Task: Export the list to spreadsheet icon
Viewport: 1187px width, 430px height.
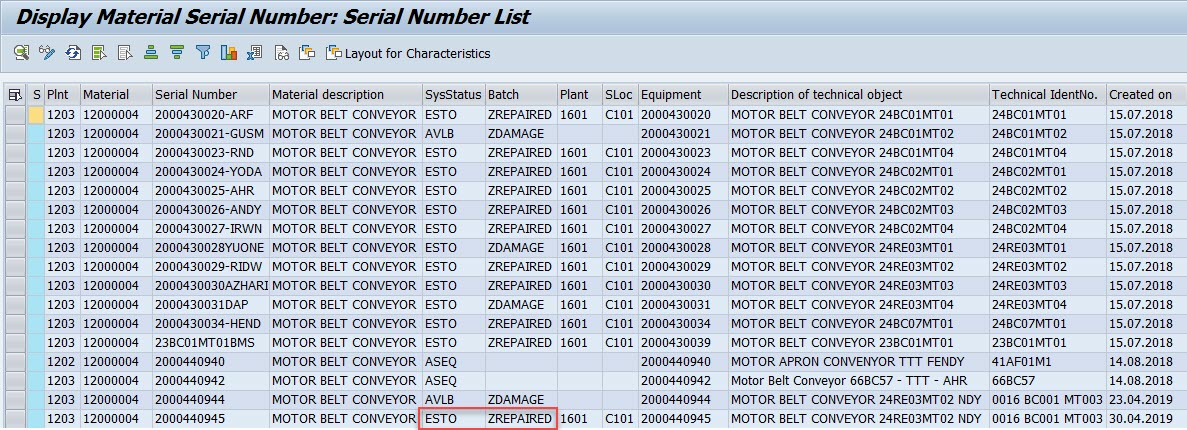Action: pyautogui.click(x=255, y=53)
